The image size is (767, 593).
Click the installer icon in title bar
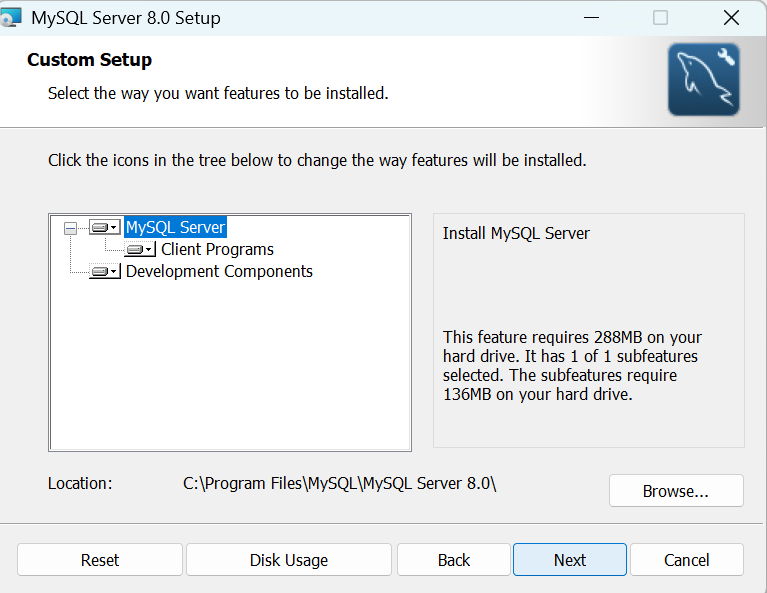[11, 18]
